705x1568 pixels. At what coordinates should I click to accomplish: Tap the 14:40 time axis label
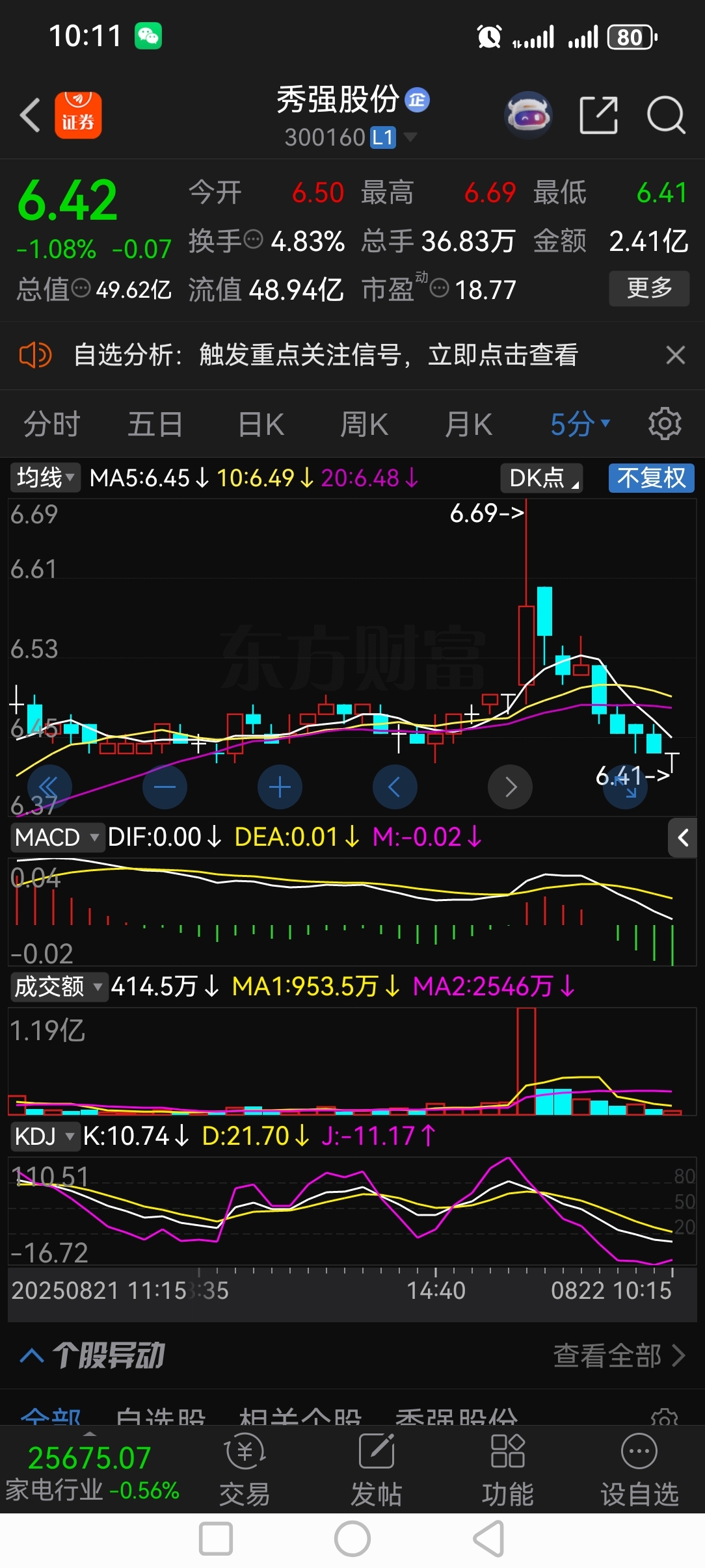436,1290
